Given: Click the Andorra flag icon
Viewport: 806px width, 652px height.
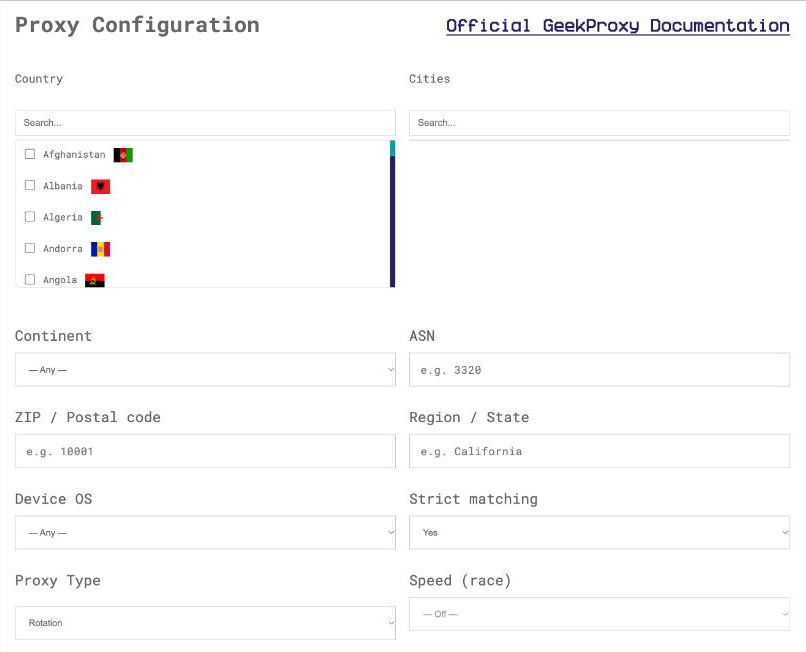Looking at the screenshot, I should pyautogui.click(x=101, y=249).
